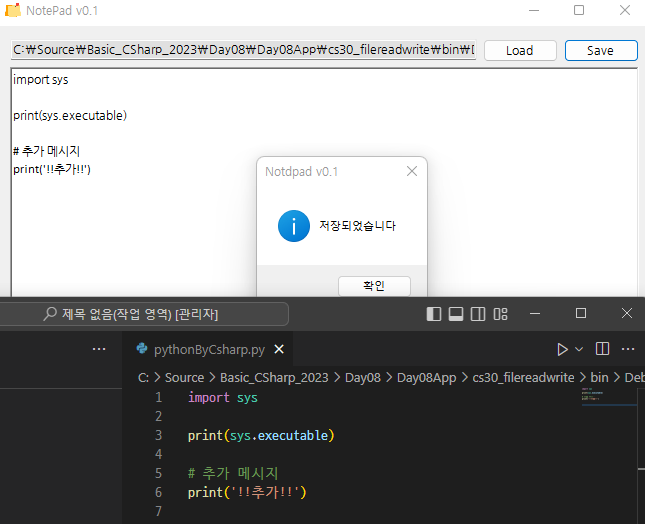Click the 'import sys' line in VS Code
This screenshot has height=524, width=645.
pyautogui.click(x=223, y=398)
